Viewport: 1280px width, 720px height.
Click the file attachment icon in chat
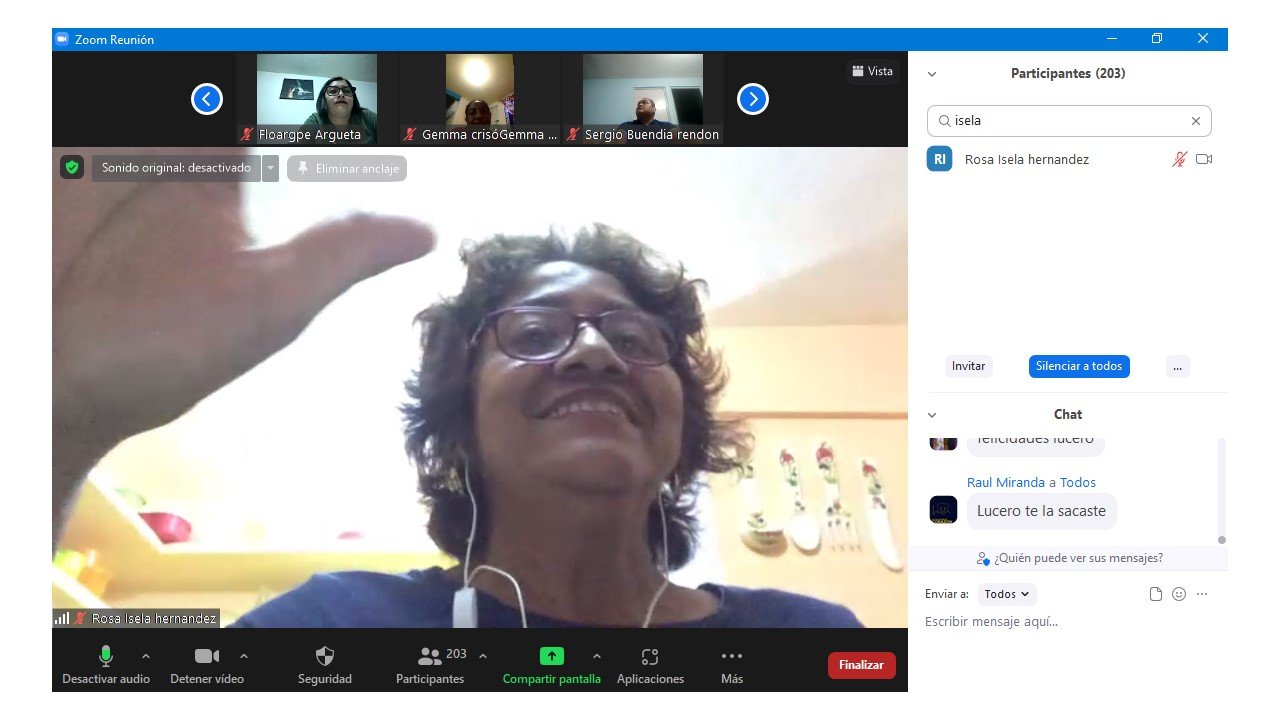(x=1156, y=594)
